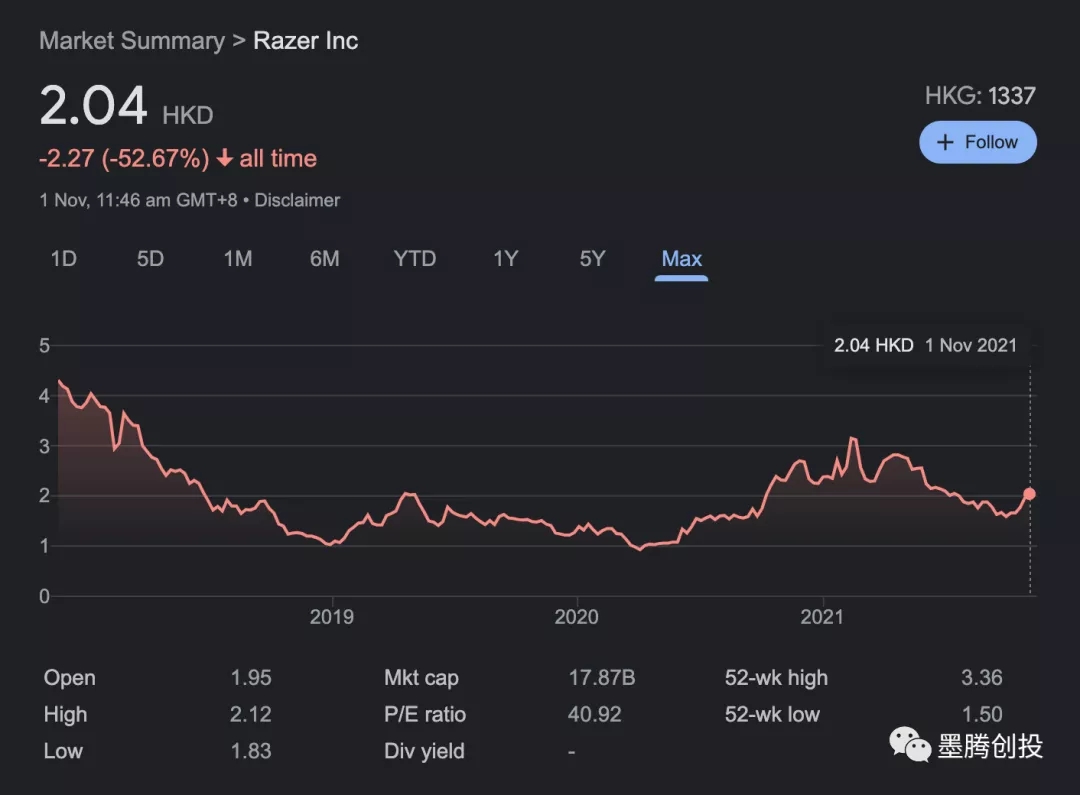Follow the Razer Inc stock
Screen dimensions: 1080x795
[977, 143]
